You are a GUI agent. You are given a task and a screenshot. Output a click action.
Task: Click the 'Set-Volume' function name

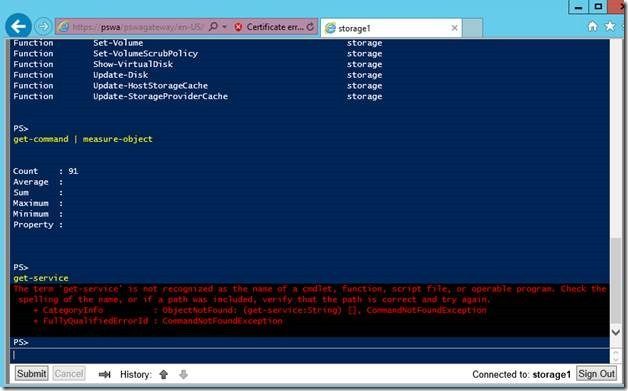[118, 43]
